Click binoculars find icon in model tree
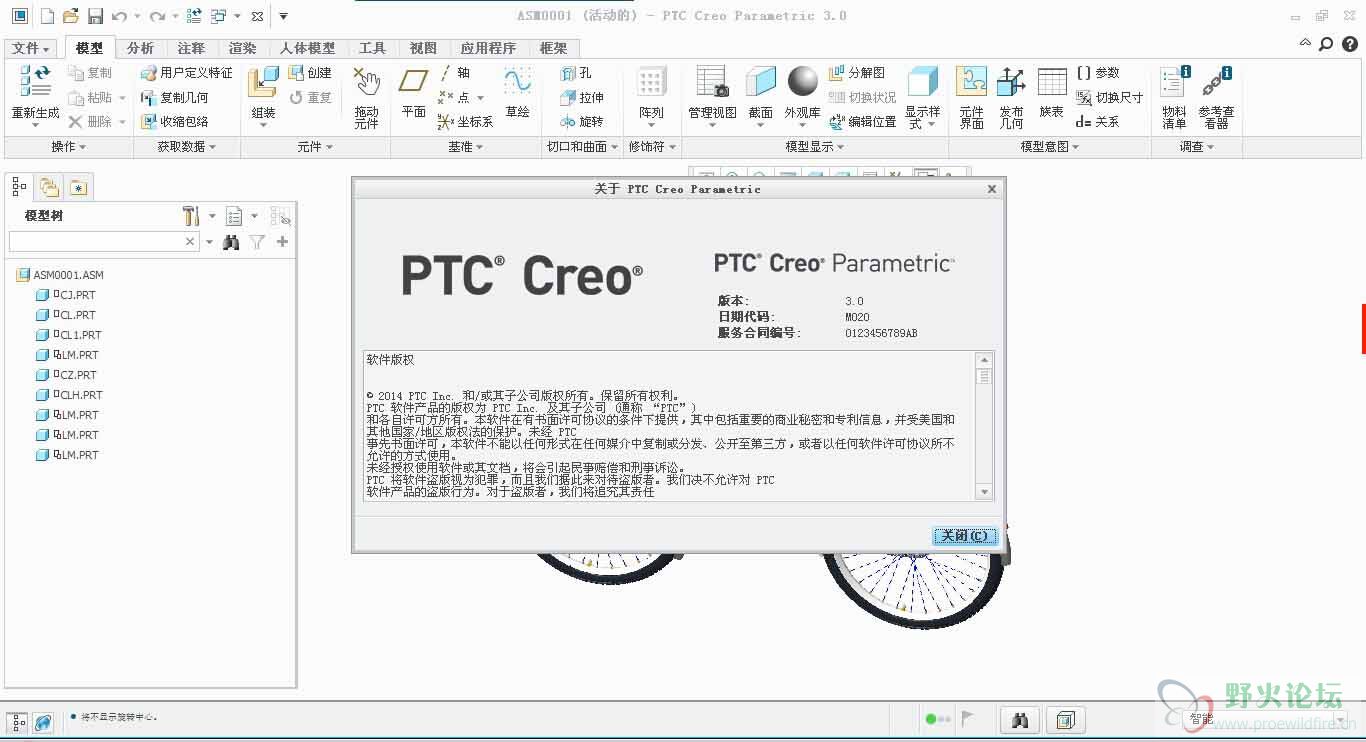This screenshot has height=742, width=1366. (231, 242)
